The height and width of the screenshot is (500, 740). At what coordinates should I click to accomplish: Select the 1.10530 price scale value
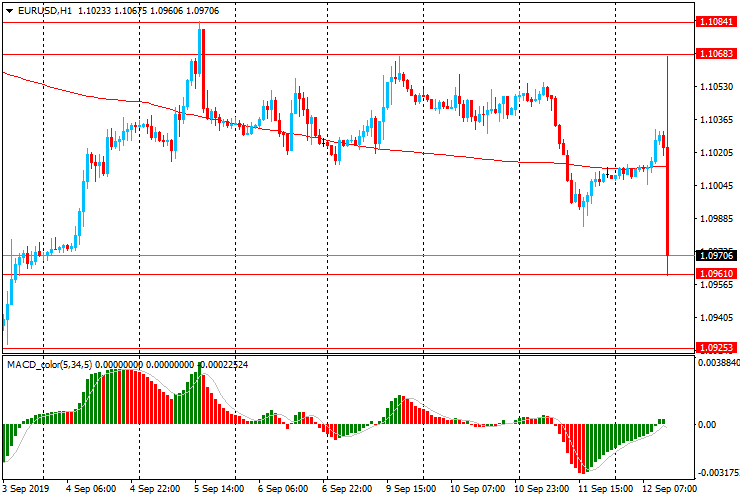tap(717, 87)
